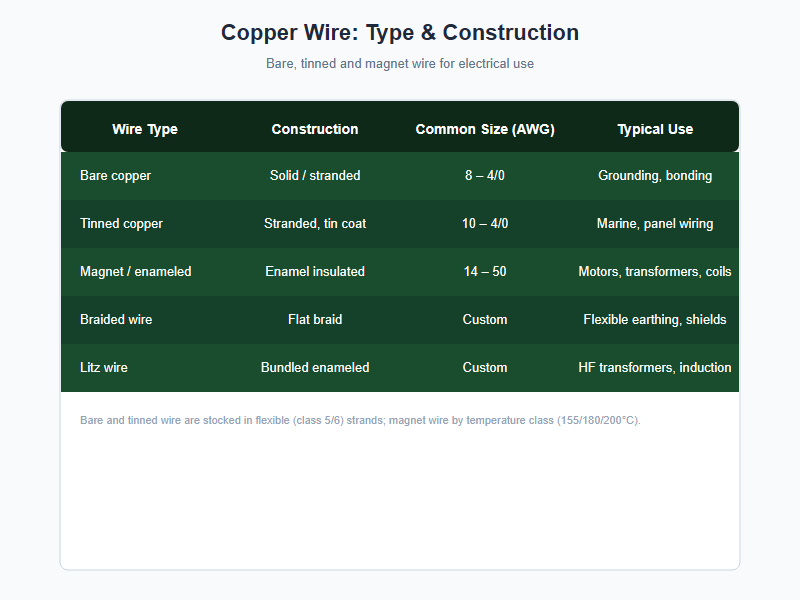Select the 'Marine, panel wiring' cell
This screenshot has height=600, width=800.
pos(655,223)
